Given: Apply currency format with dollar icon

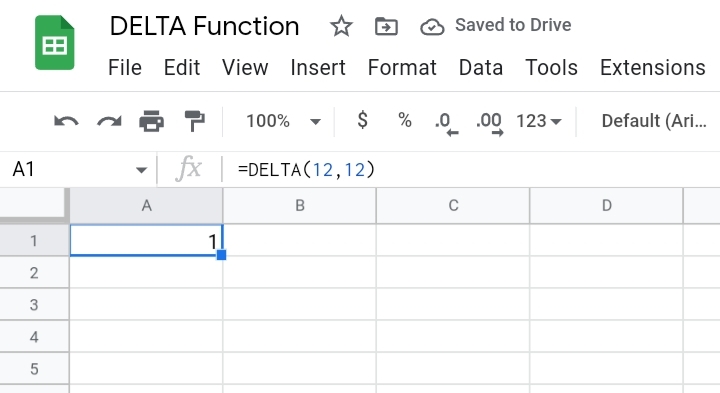Looking at the screenshot, I should (x=362, y=120).
